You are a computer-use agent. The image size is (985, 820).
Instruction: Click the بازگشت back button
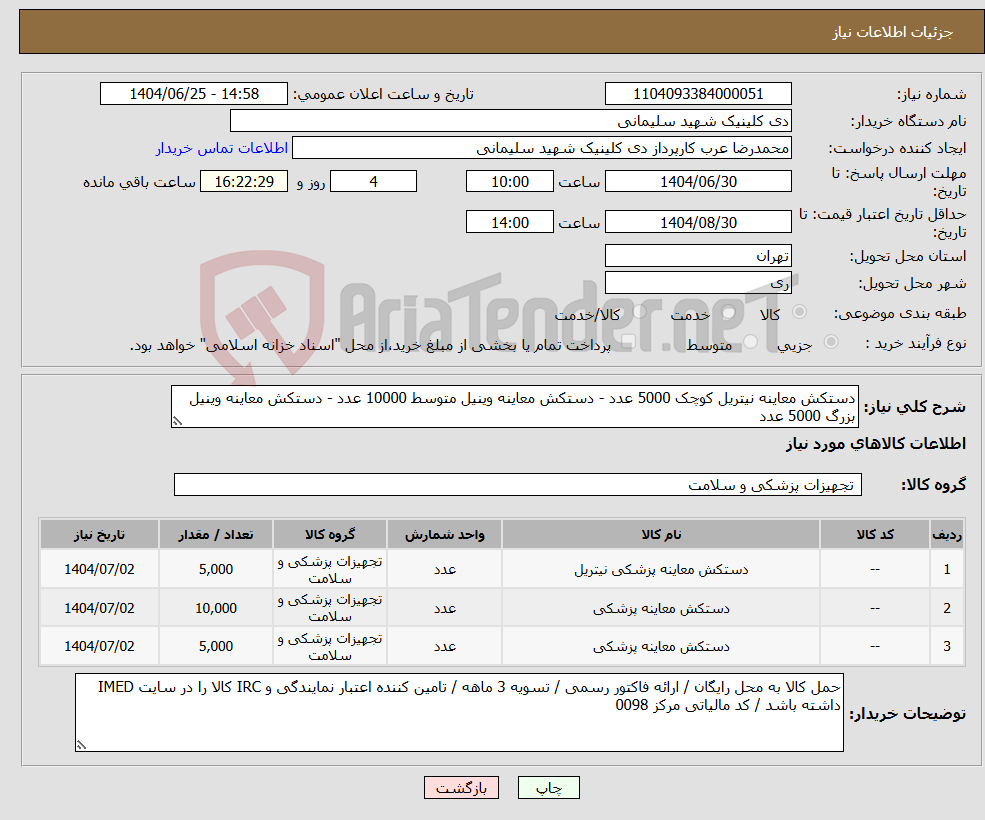461,787
